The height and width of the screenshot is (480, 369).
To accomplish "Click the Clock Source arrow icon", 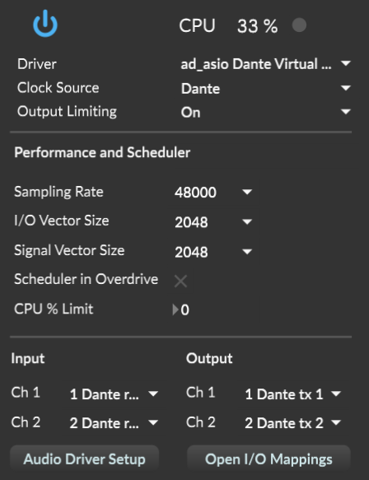I will pos(346,88).
